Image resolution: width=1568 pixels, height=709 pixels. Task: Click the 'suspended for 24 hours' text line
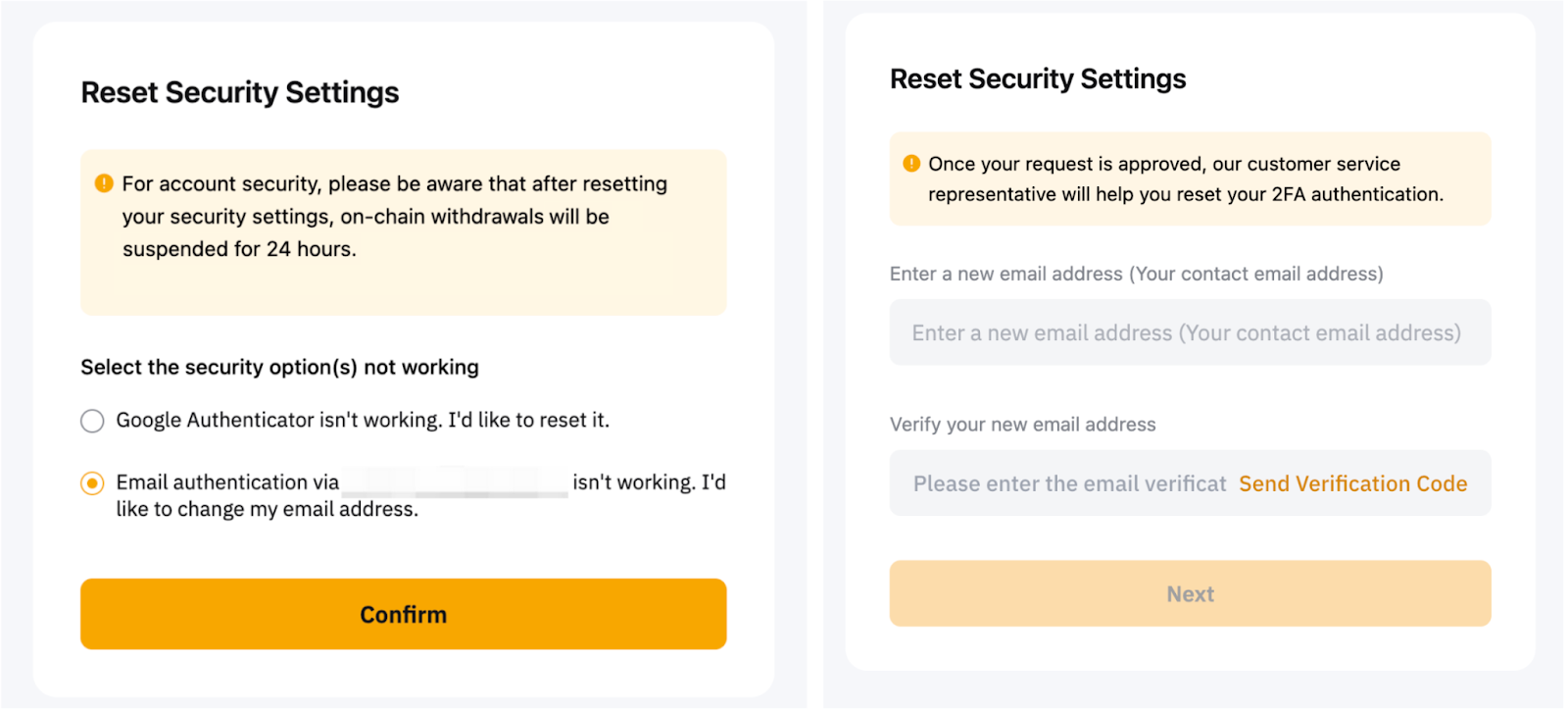click(239, 249)
